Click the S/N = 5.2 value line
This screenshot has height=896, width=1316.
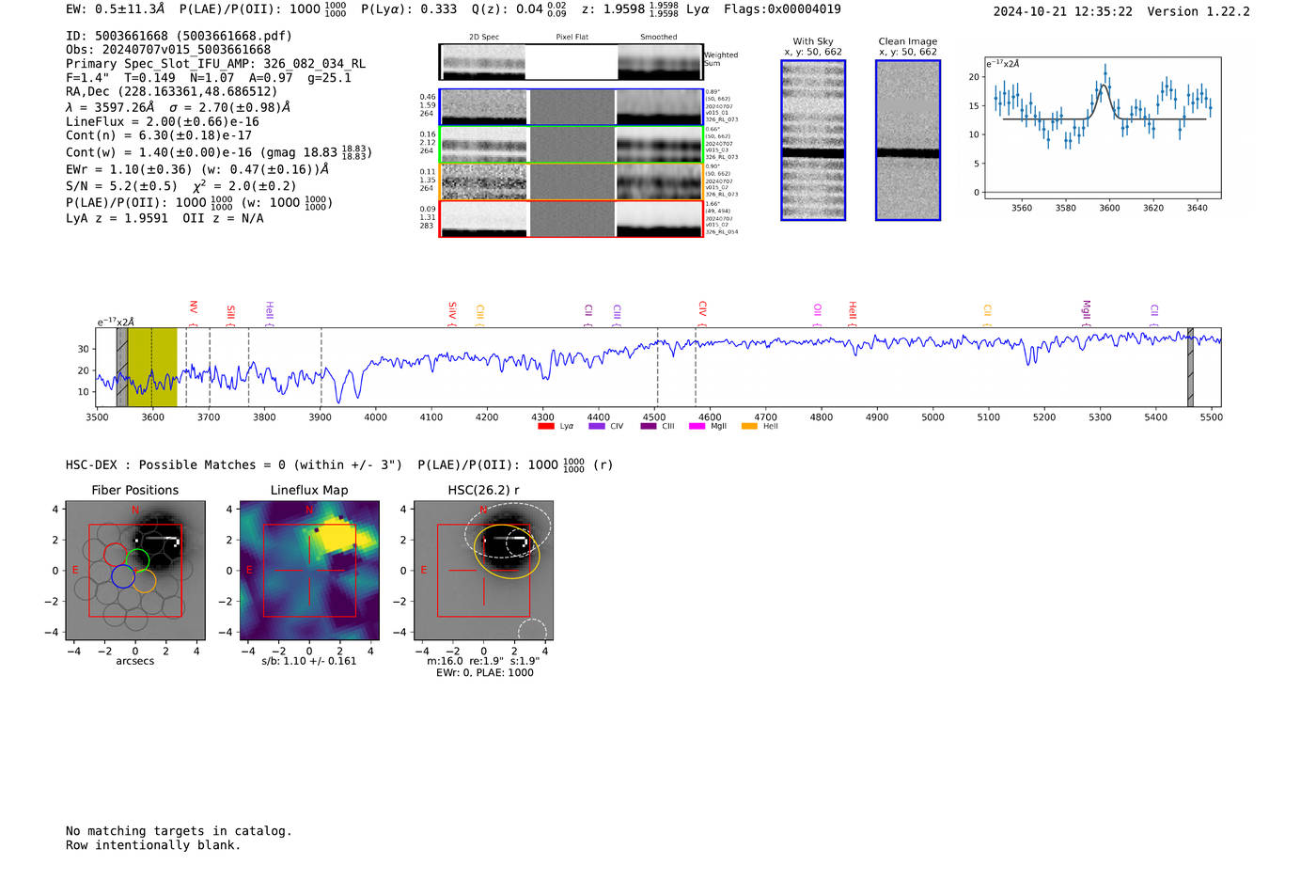pyautogui.click(x=181, y=185)
